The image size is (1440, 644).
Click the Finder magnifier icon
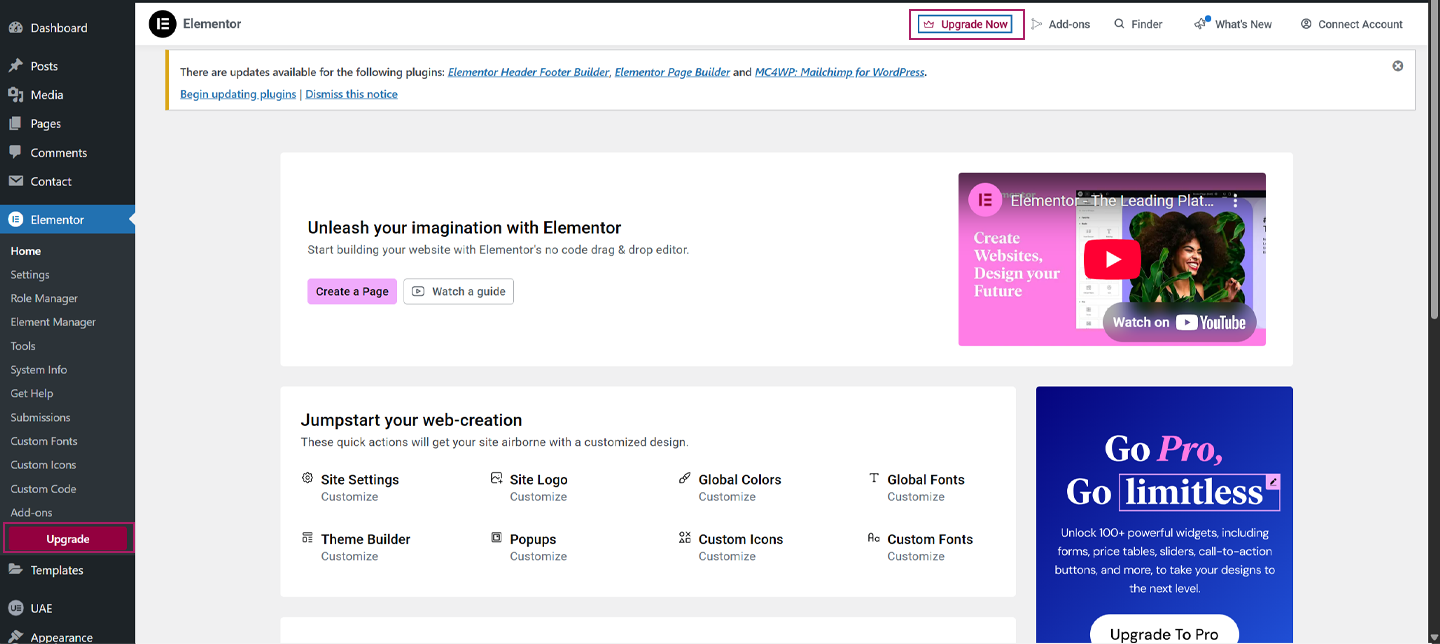coord(1120,24)
